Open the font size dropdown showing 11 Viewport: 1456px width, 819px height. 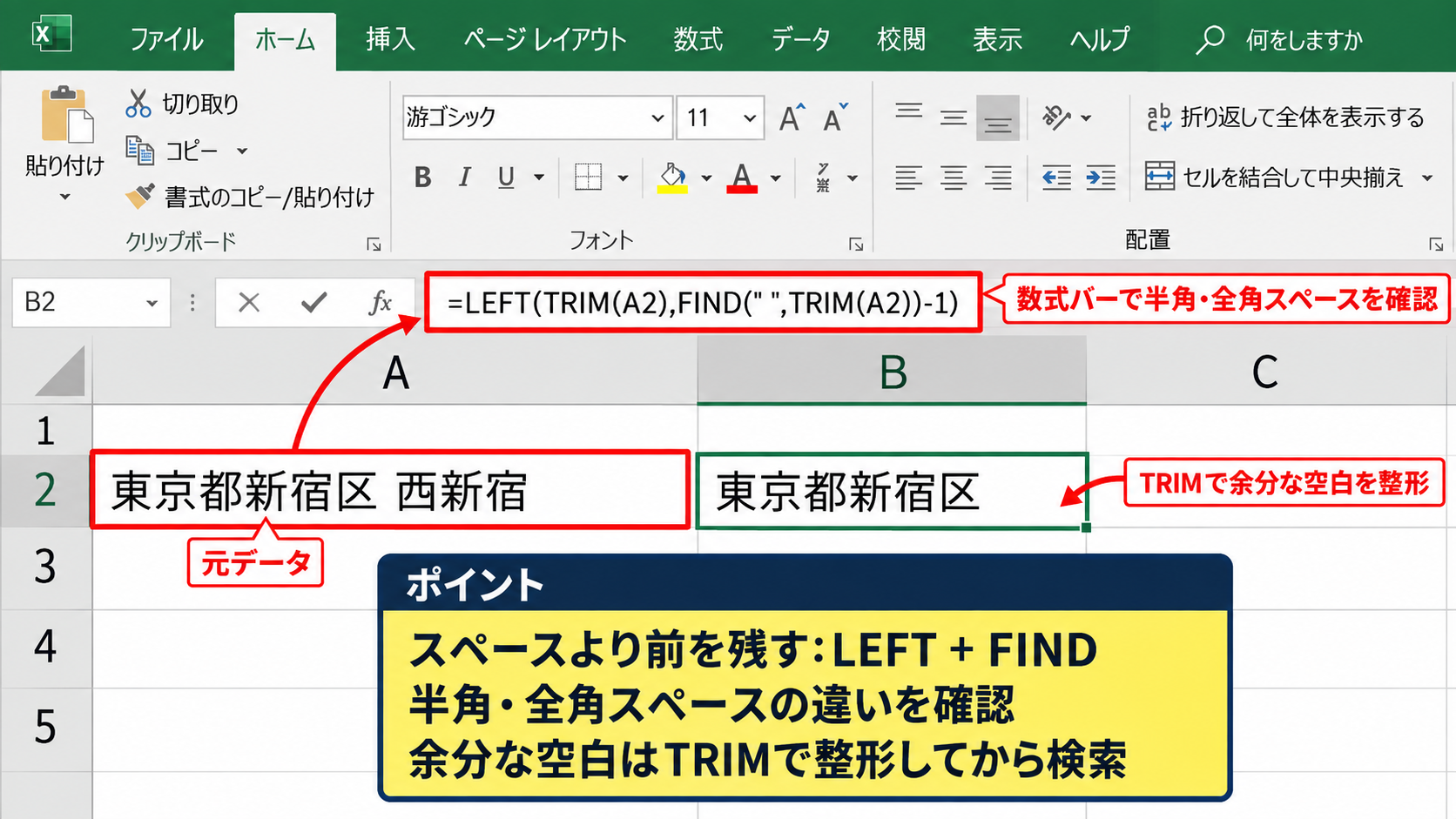(x=750, y=117)
